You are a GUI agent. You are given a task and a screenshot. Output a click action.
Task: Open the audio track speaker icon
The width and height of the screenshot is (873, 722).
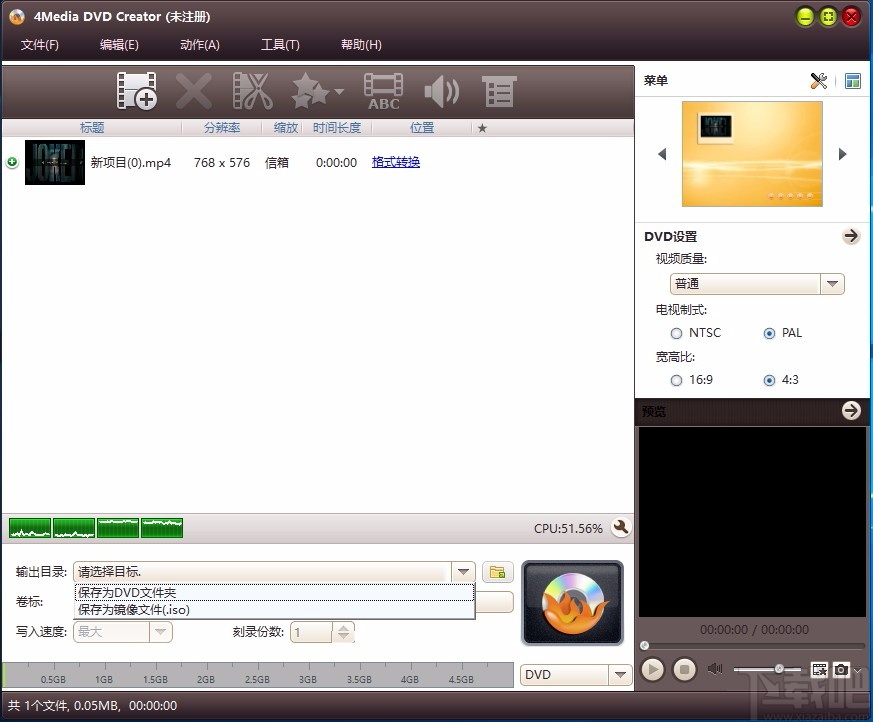tap(441, 90)
